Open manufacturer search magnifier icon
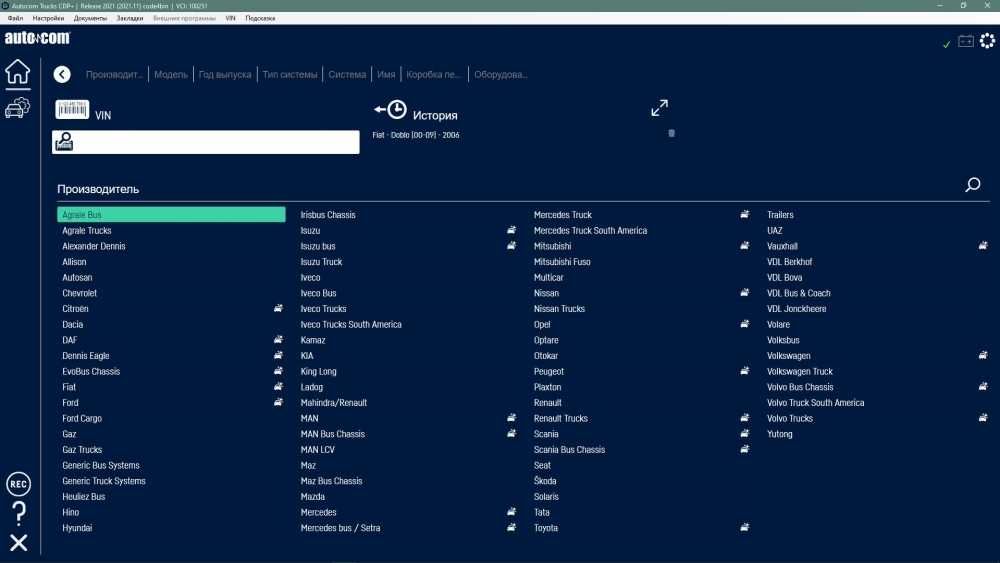Image resolution: width=1000 pixels, height=563 pixels. (973, 185)
